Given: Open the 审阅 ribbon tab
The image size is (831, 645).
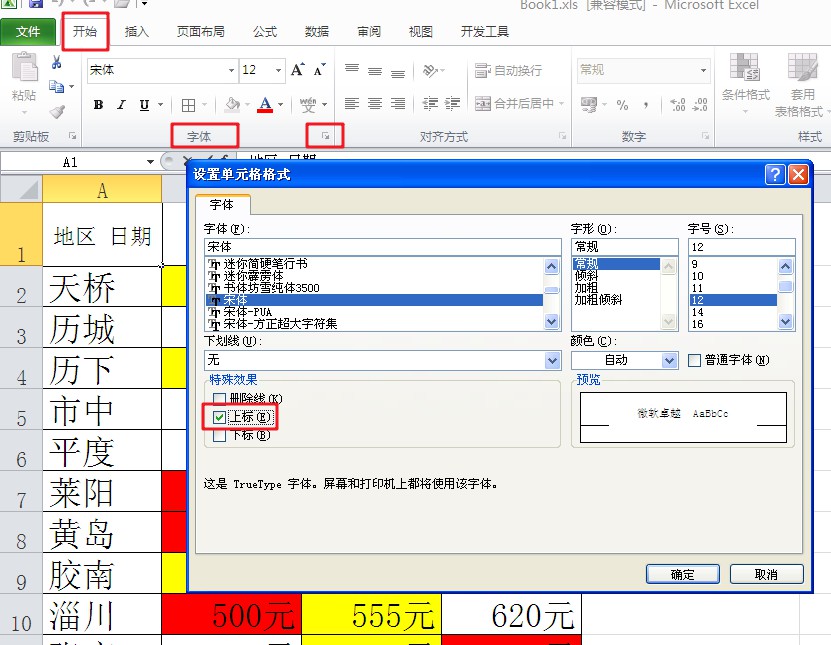Looking at the screenshot, I should pyautogui.click(x=368, y=31).
